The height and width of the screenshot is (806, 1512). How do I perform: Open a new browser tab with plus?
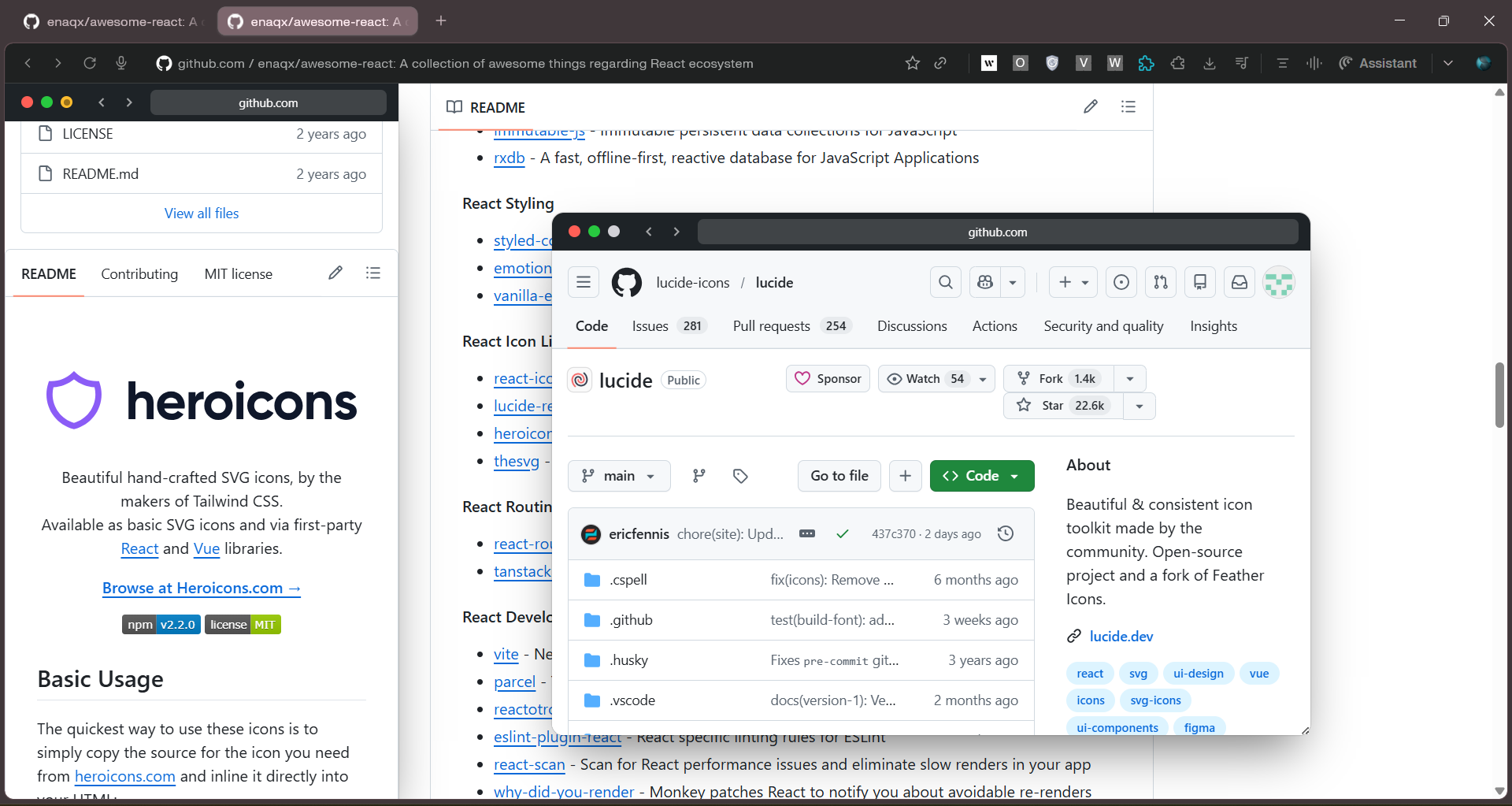point(441,20)
